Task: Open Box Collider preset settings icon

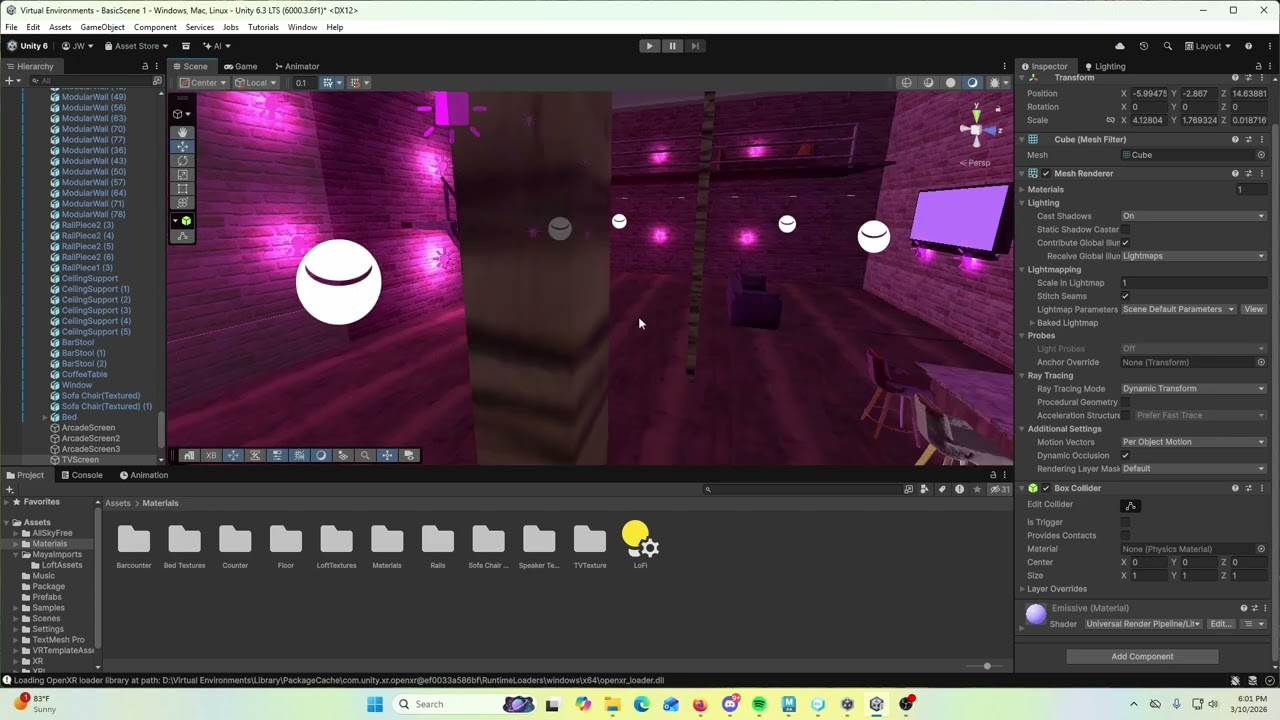Action: [x=1248, y=488]
